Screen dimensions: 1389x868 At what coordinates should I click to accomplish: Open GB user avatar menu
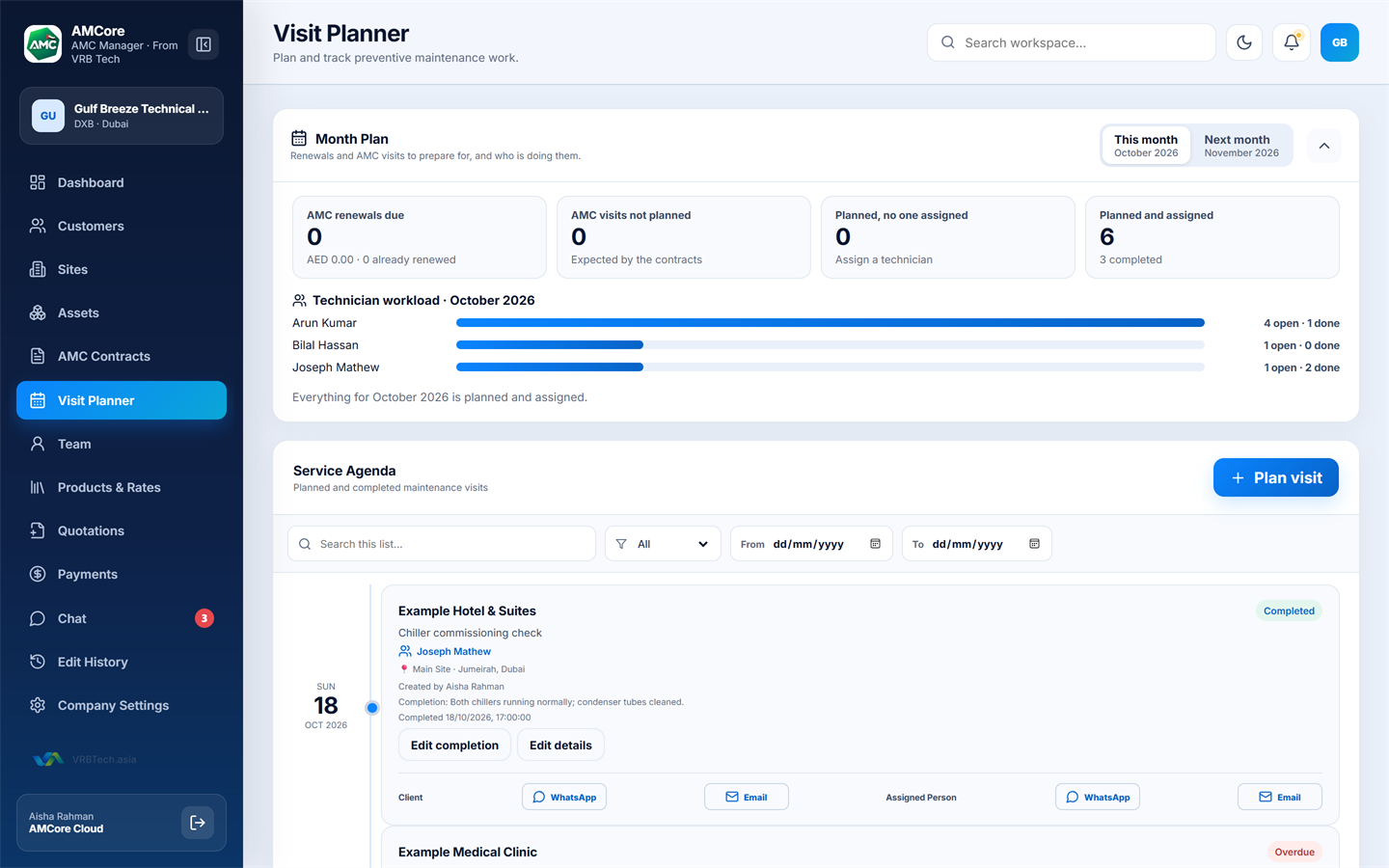tap(1340, 42)
